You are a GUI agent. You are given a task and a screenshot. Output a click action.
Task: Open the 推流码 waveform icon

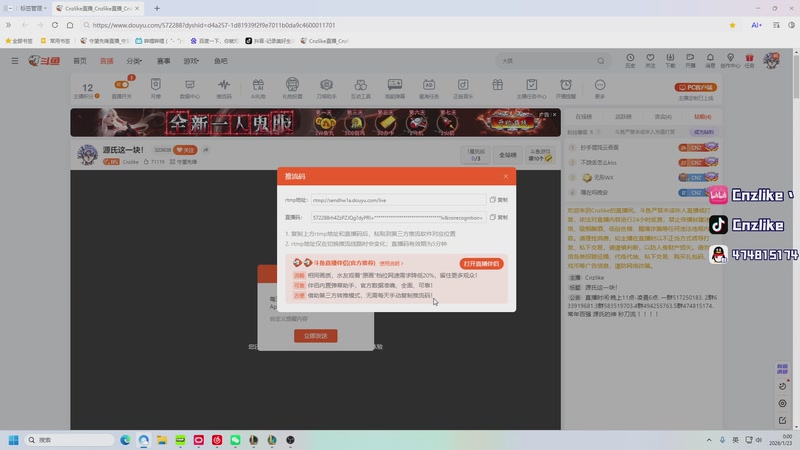pos(224,88)
